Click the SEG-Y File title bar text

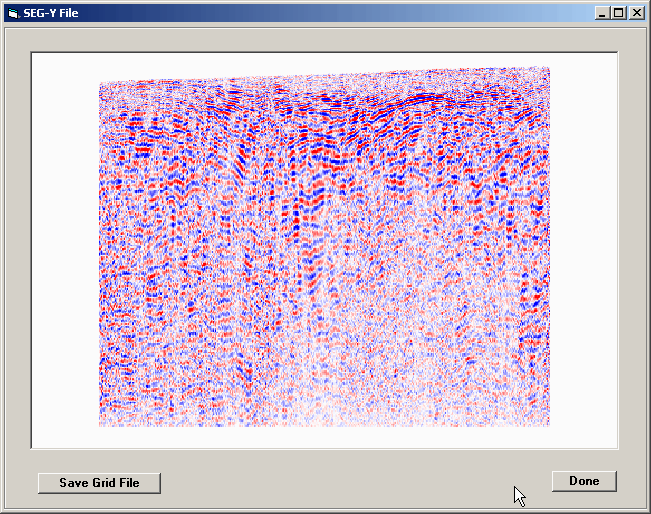(x=51, y=13)
